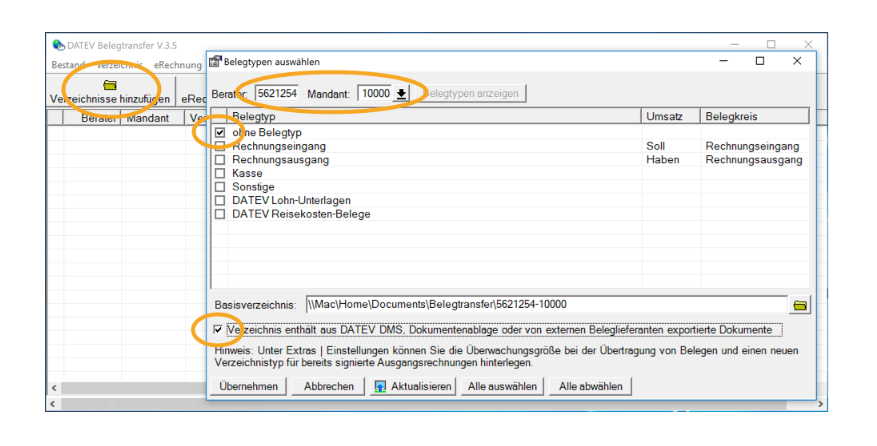The image size is (877, 446).
Task: Click the yellow folder icon Verzeichnisse hinzufügen
Action: point(110,85)
